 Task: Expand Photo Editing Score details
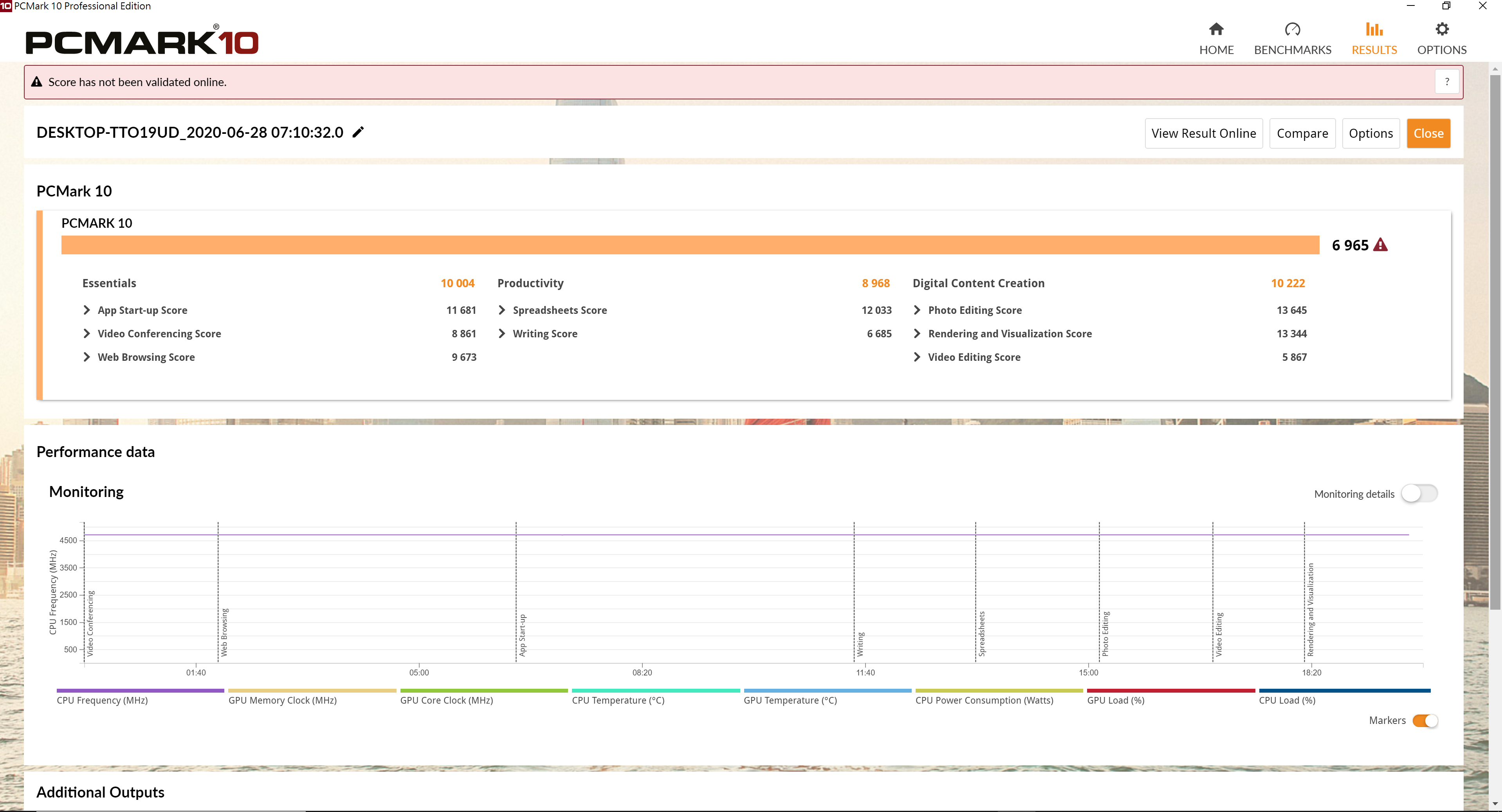pyautogui.click(x=917, y=310)
